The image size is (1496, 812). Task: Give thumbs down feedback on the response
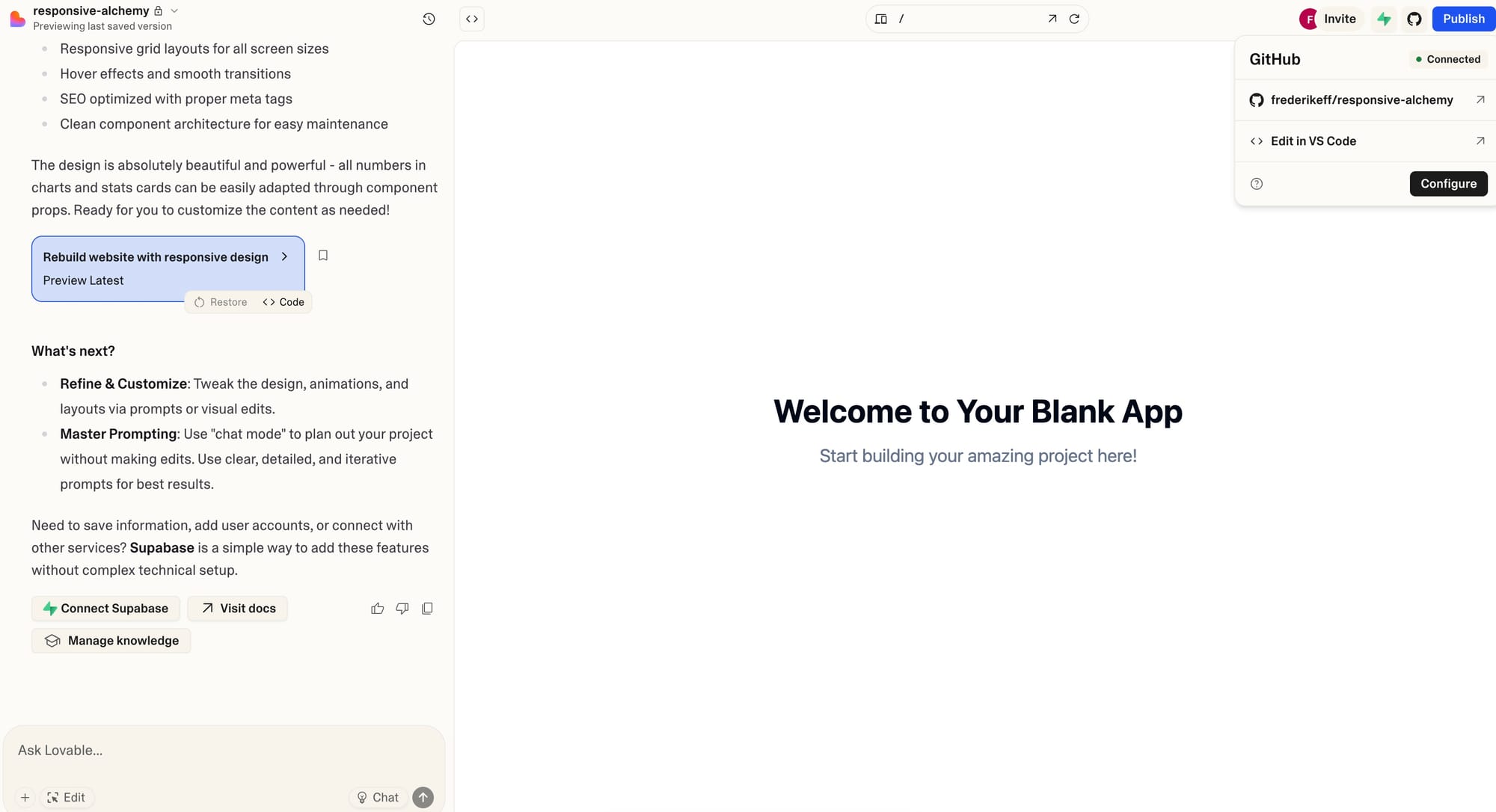coord(402,608)
